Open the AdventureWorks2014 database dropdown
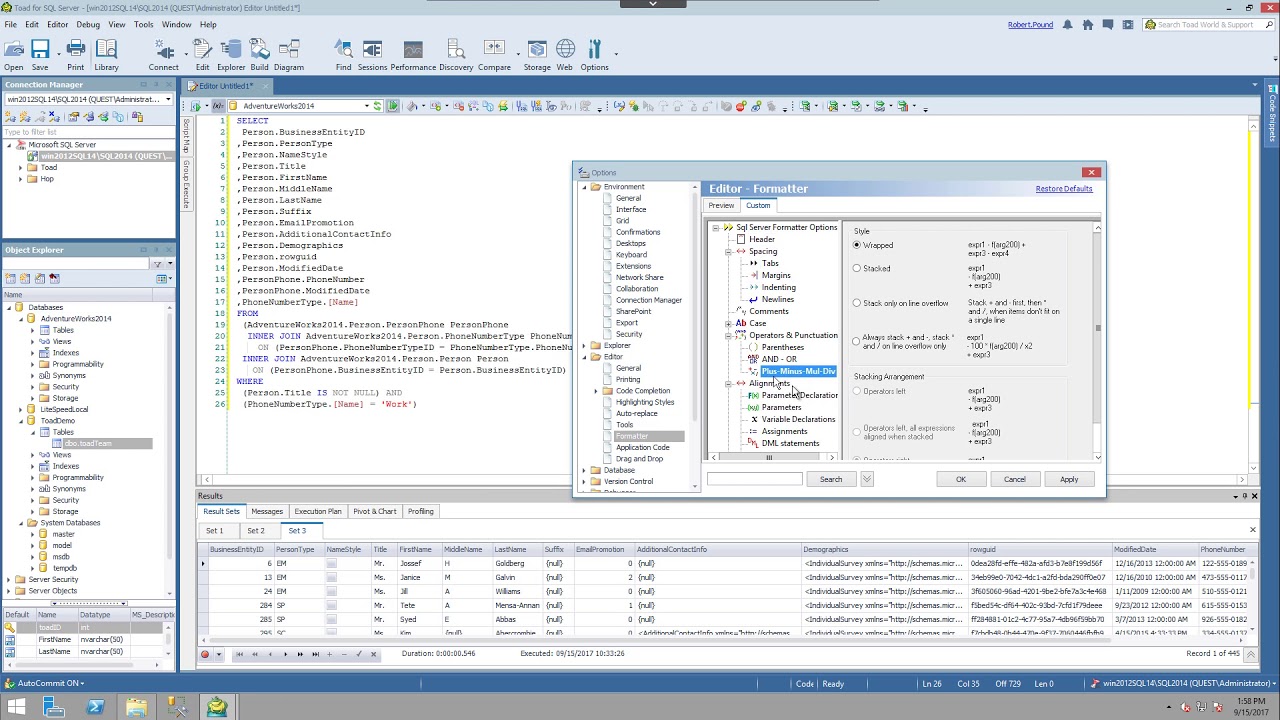 366,106
